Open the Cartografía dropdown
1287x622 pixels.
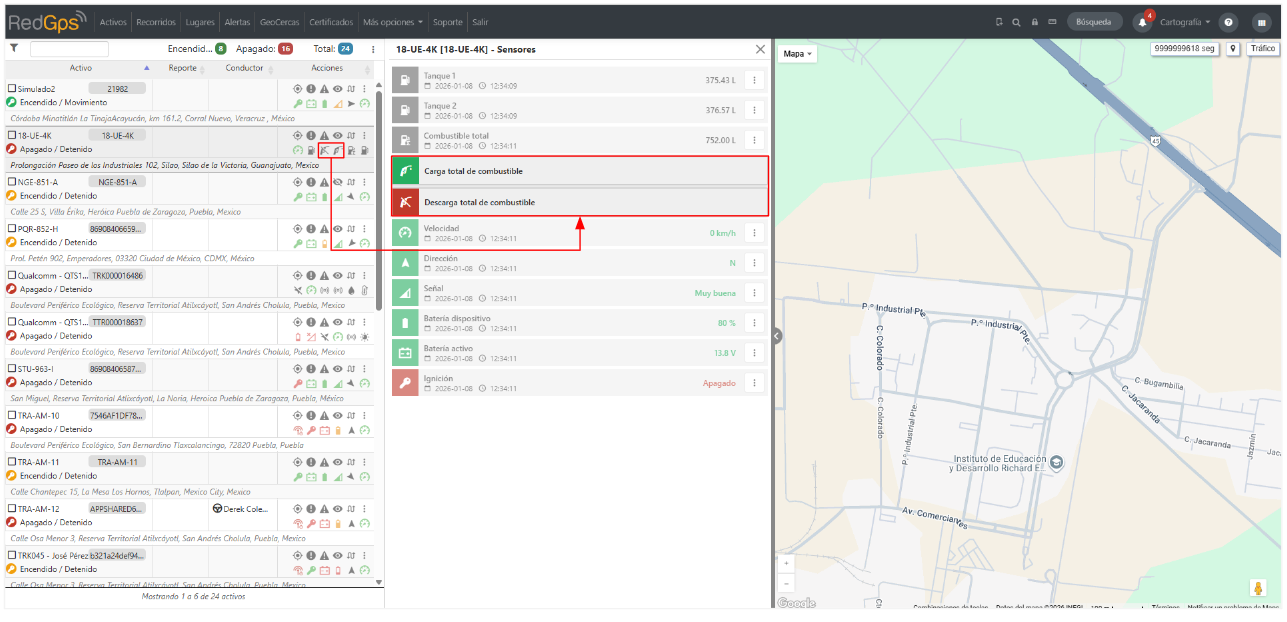click(x=1185, y=22)
